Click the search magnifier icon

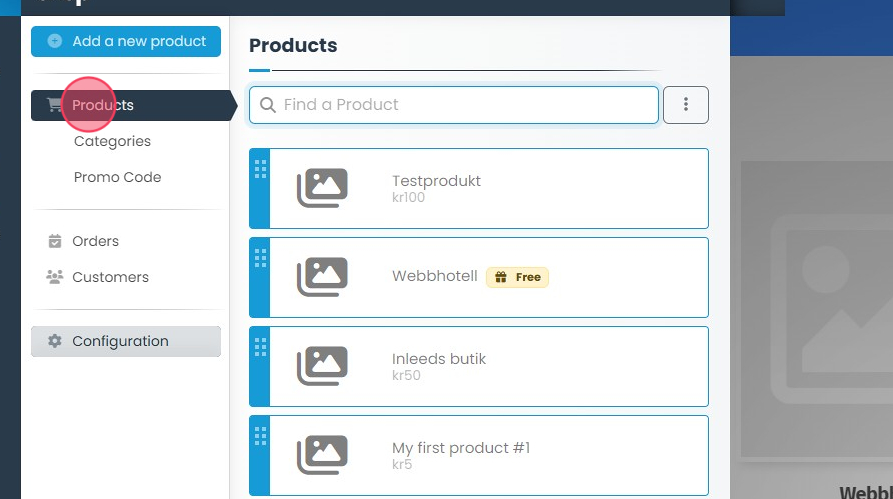pos(268,105)
